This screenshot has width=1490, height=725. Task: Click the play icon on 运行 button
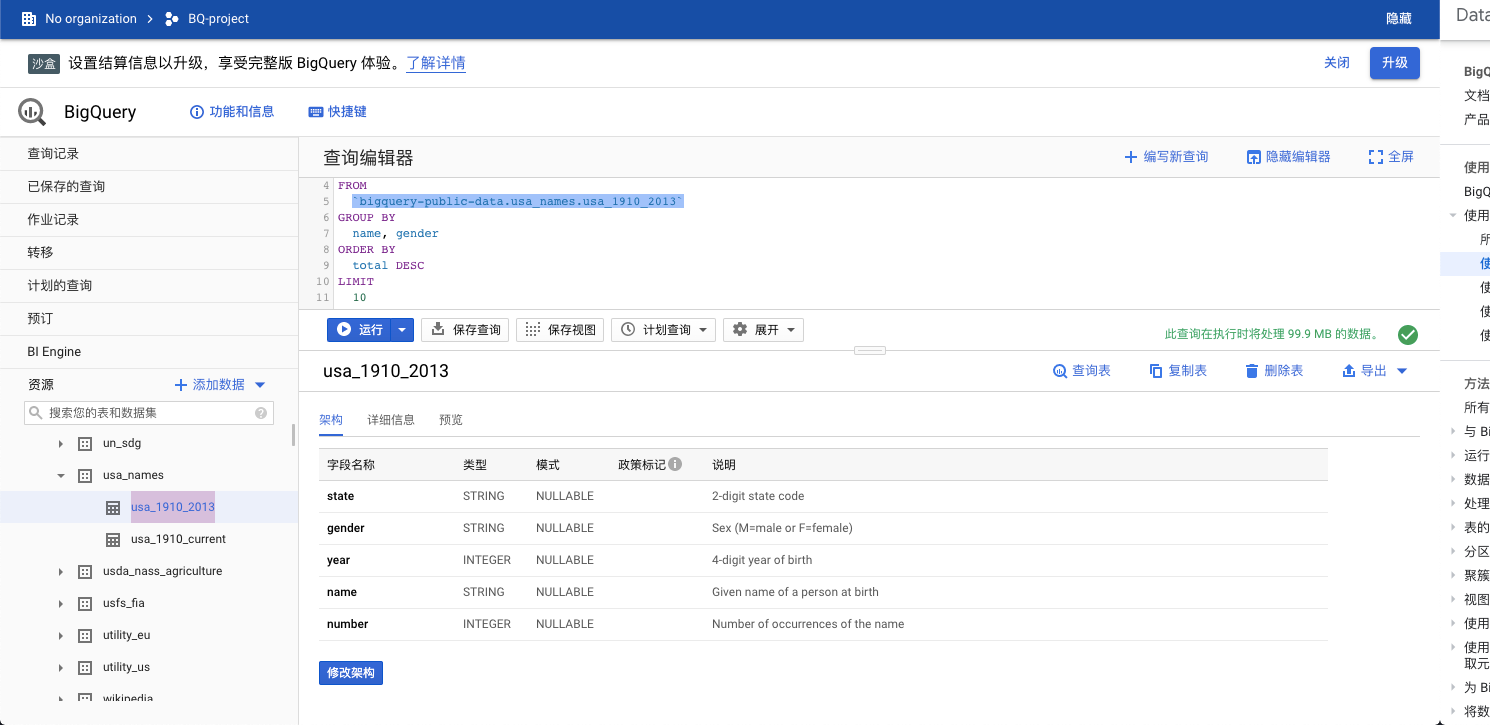click(344, 329)
